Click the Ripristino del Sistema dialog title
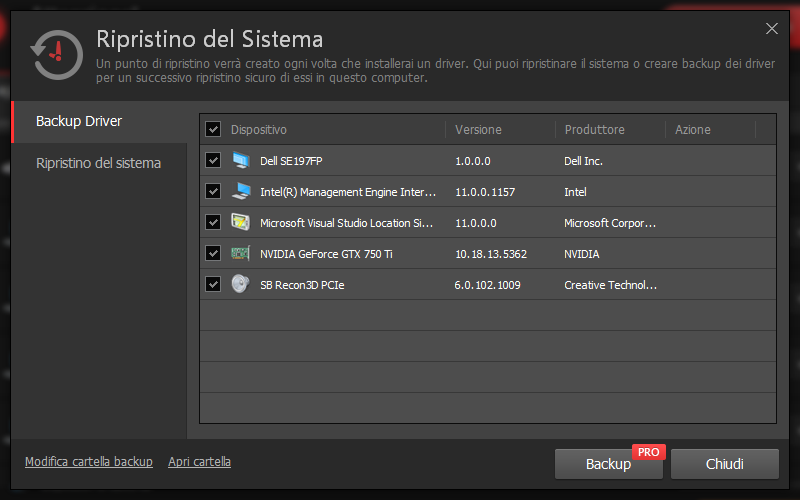 click(x=209, y=39)
